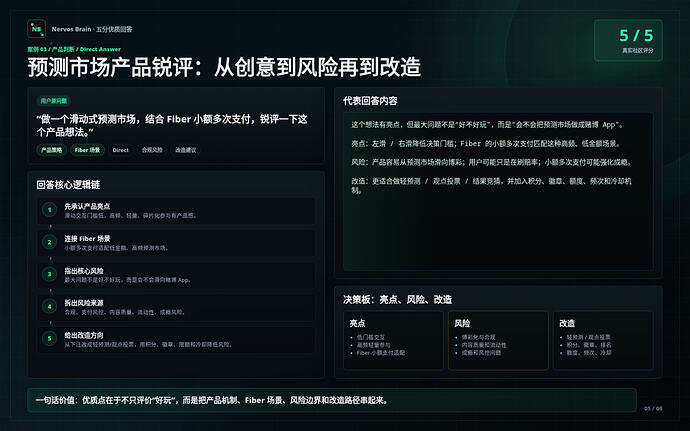The width and height of the screenshot is (690, 431).
Task: Select the step 3 circle icon
Action: [x=50, y=274]
